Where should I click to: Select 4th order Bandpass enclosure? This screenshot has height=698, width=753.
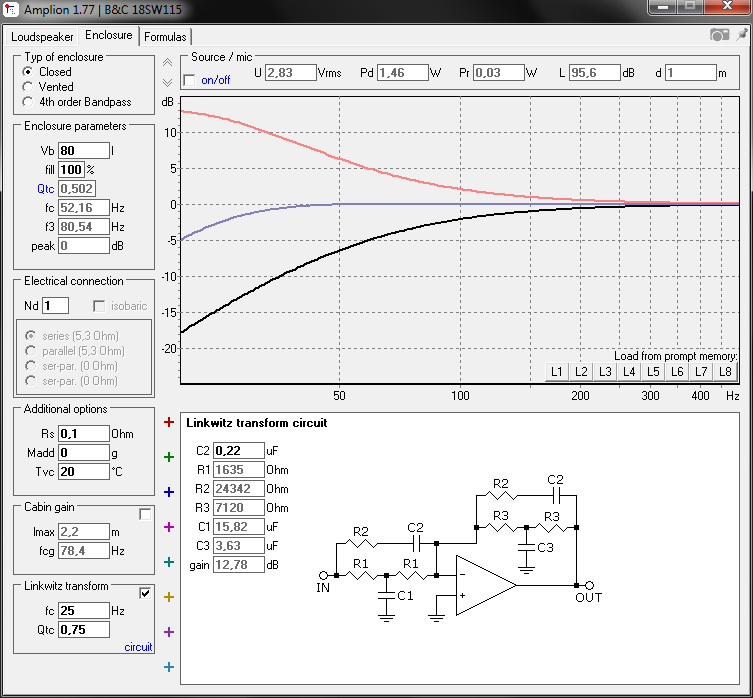click(x=76, y=102)
